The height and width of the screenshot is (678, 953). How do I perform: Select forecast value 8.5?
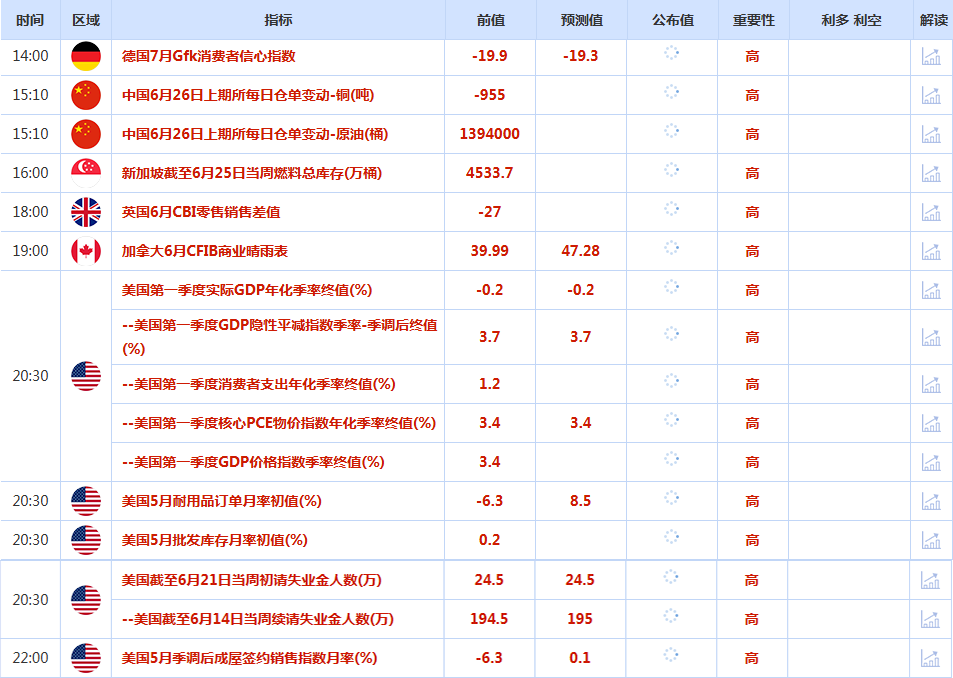click(x=580, y=501)
